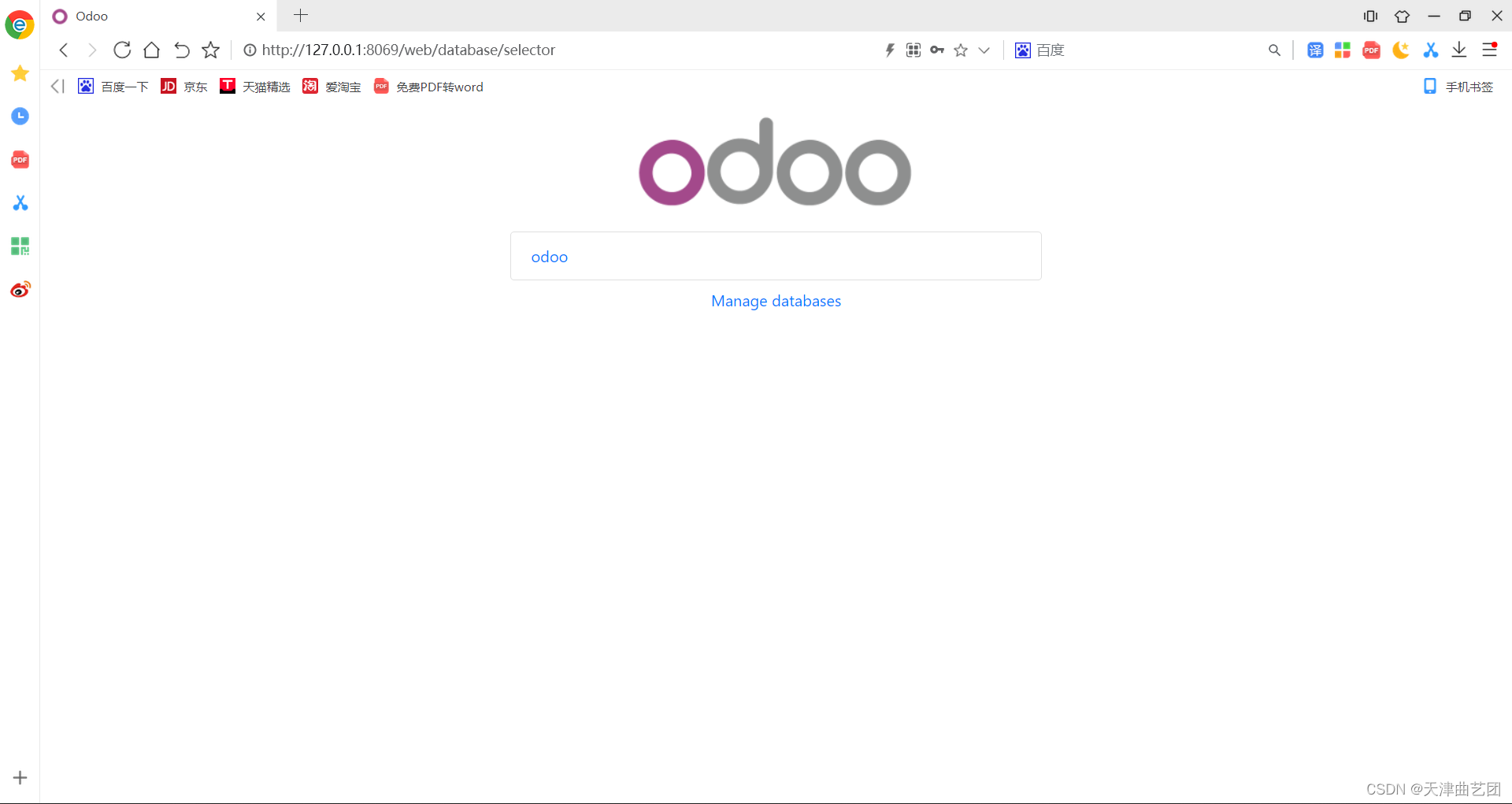Viewport: 1512px width, 804px height.
Task: Launch the screenshot scissors tool
Action: (1431, 50)
